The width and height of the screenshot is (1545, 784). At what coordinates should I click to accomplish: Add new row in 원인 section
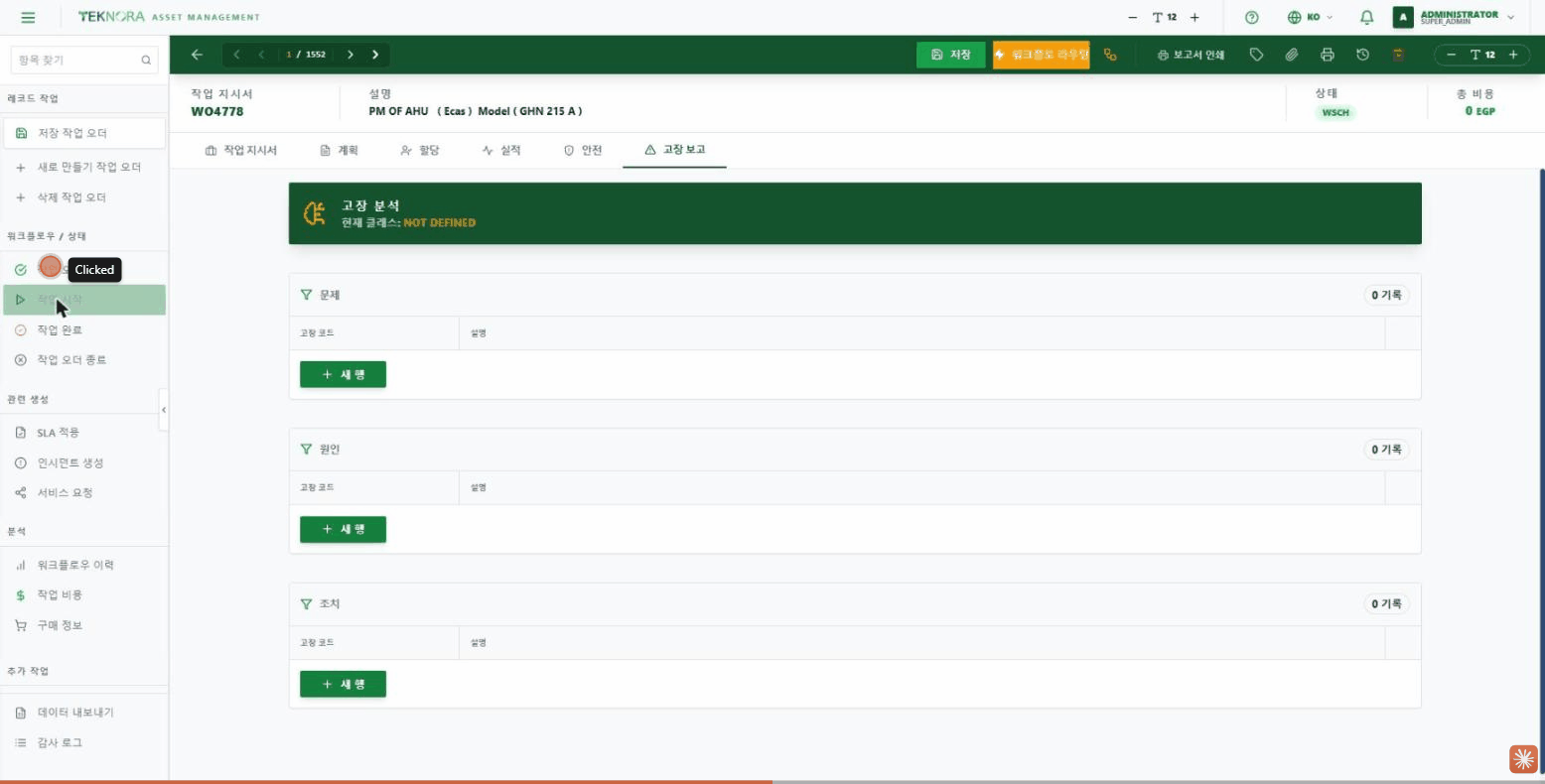coord(343,529)
